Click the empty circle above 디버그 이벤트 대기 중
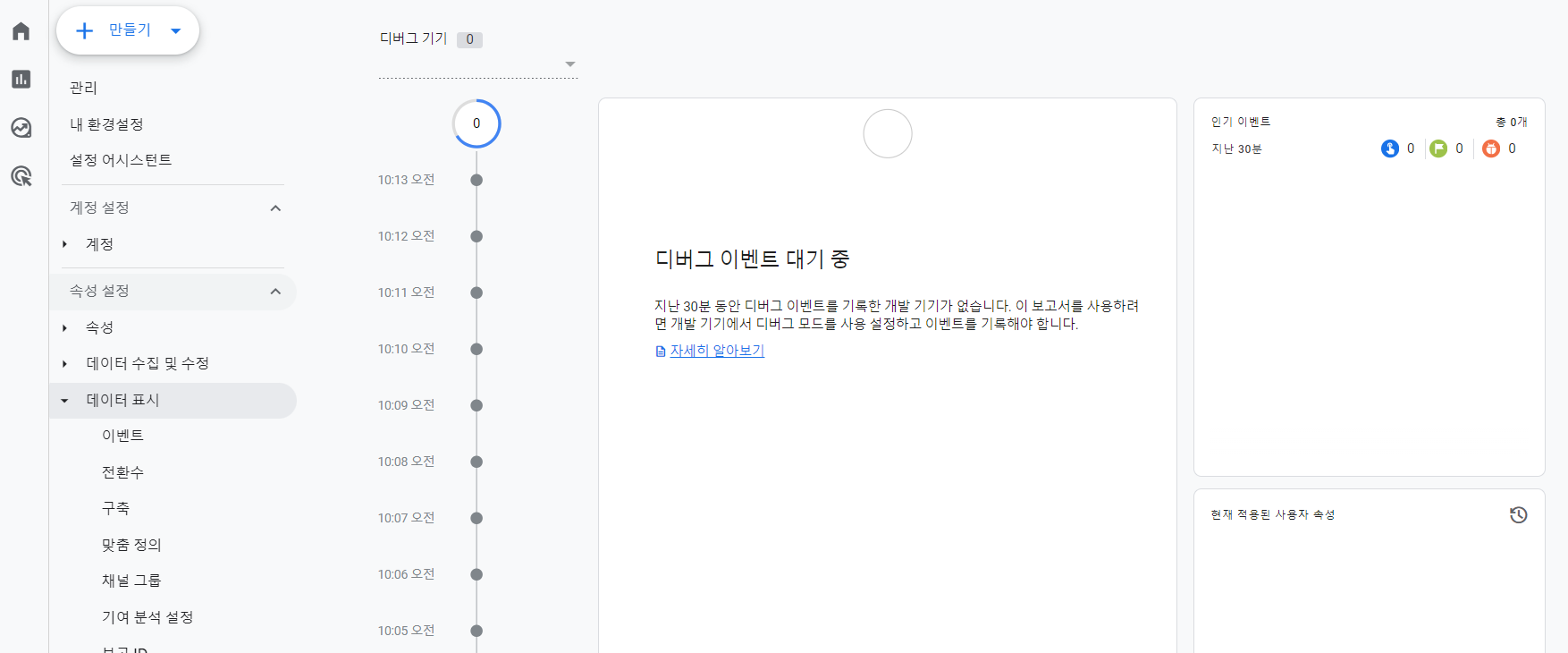The image size is (1568, 653). pyautogui.click(x=888, y=134)
